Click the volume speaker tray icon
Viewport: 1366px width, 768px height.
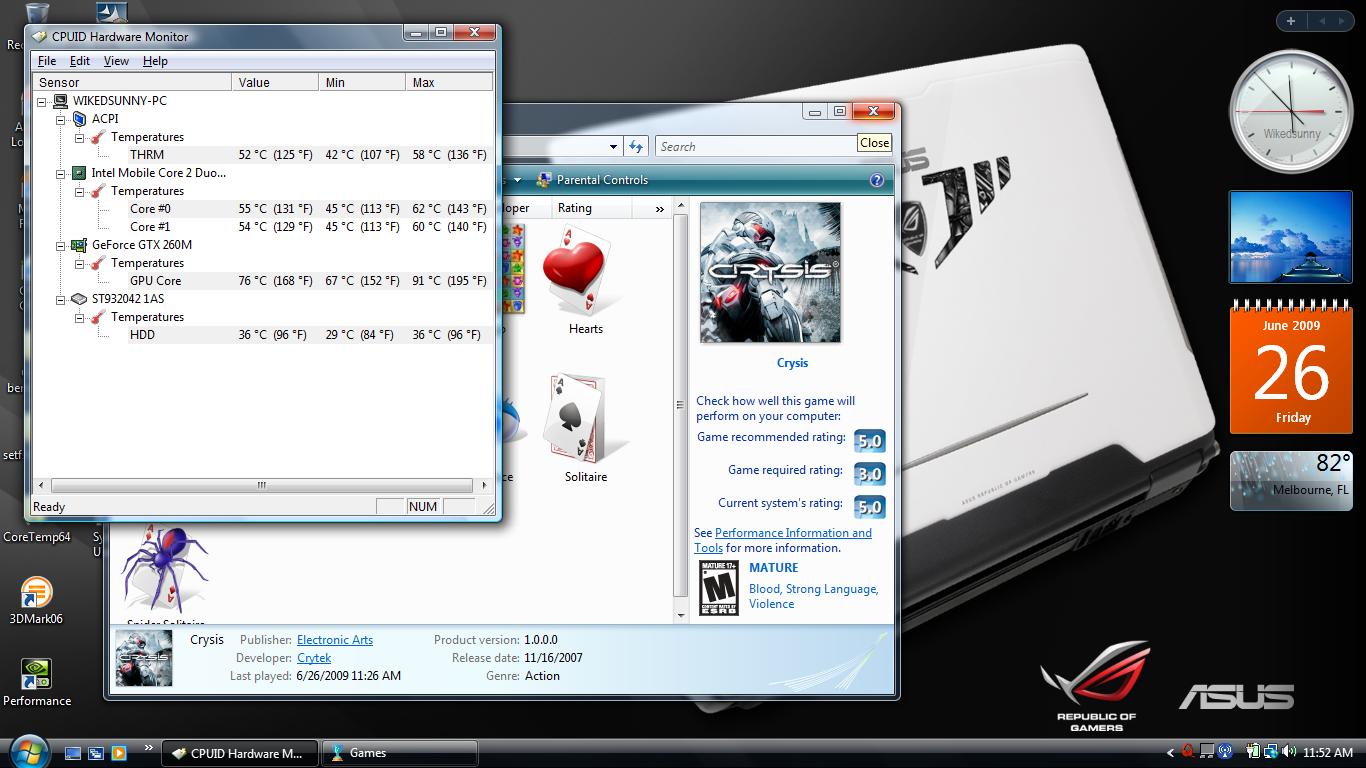coord(1289,752)
